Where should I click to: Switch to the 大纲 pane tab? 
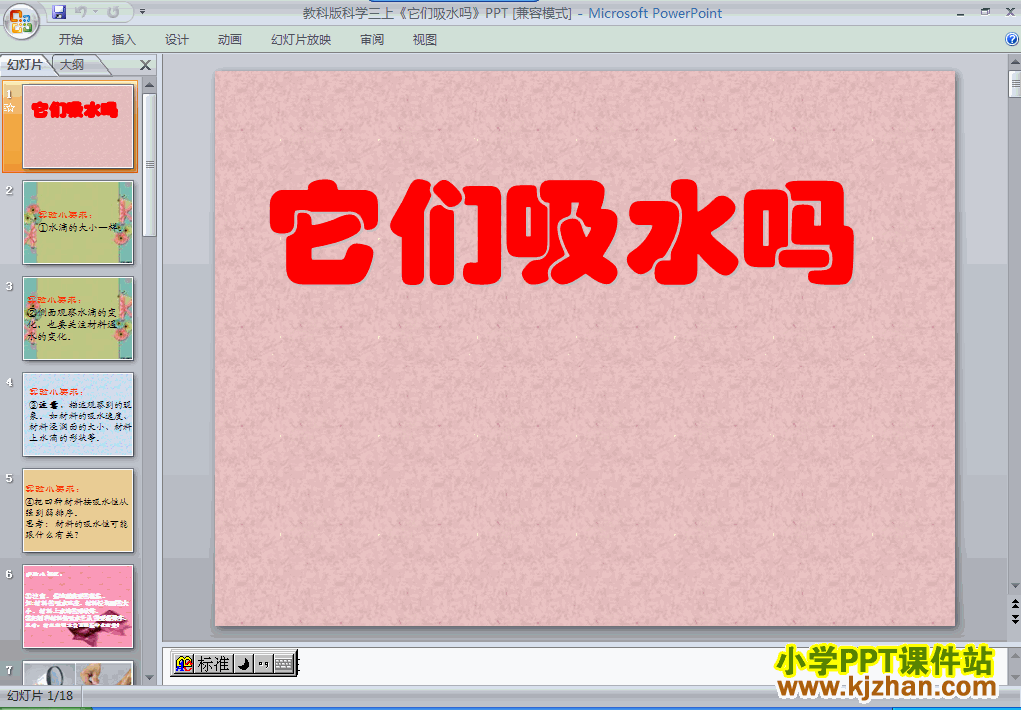point(72,64)
